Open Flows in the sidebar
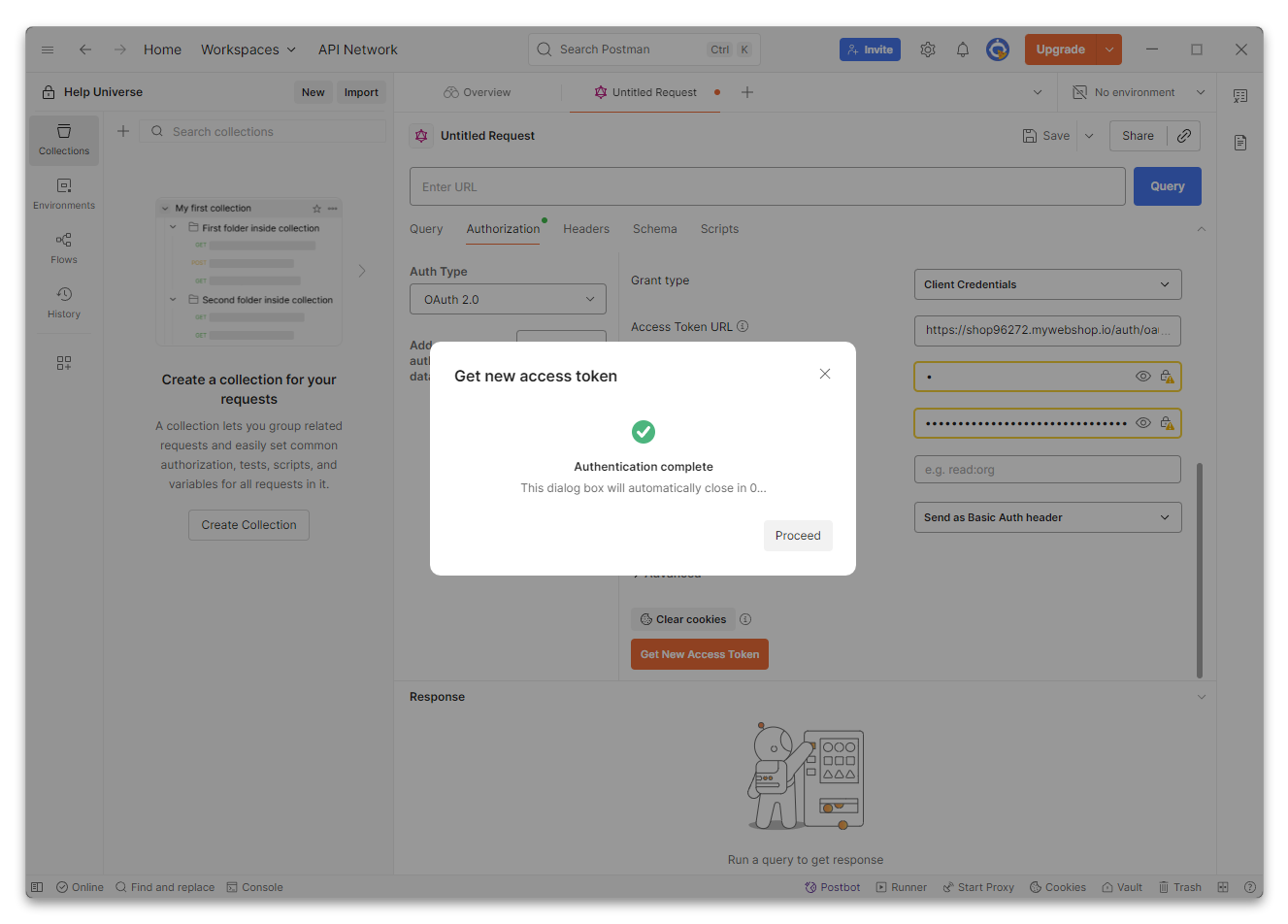The width and height of the screenshot is (1288, 924). (64, 248)
